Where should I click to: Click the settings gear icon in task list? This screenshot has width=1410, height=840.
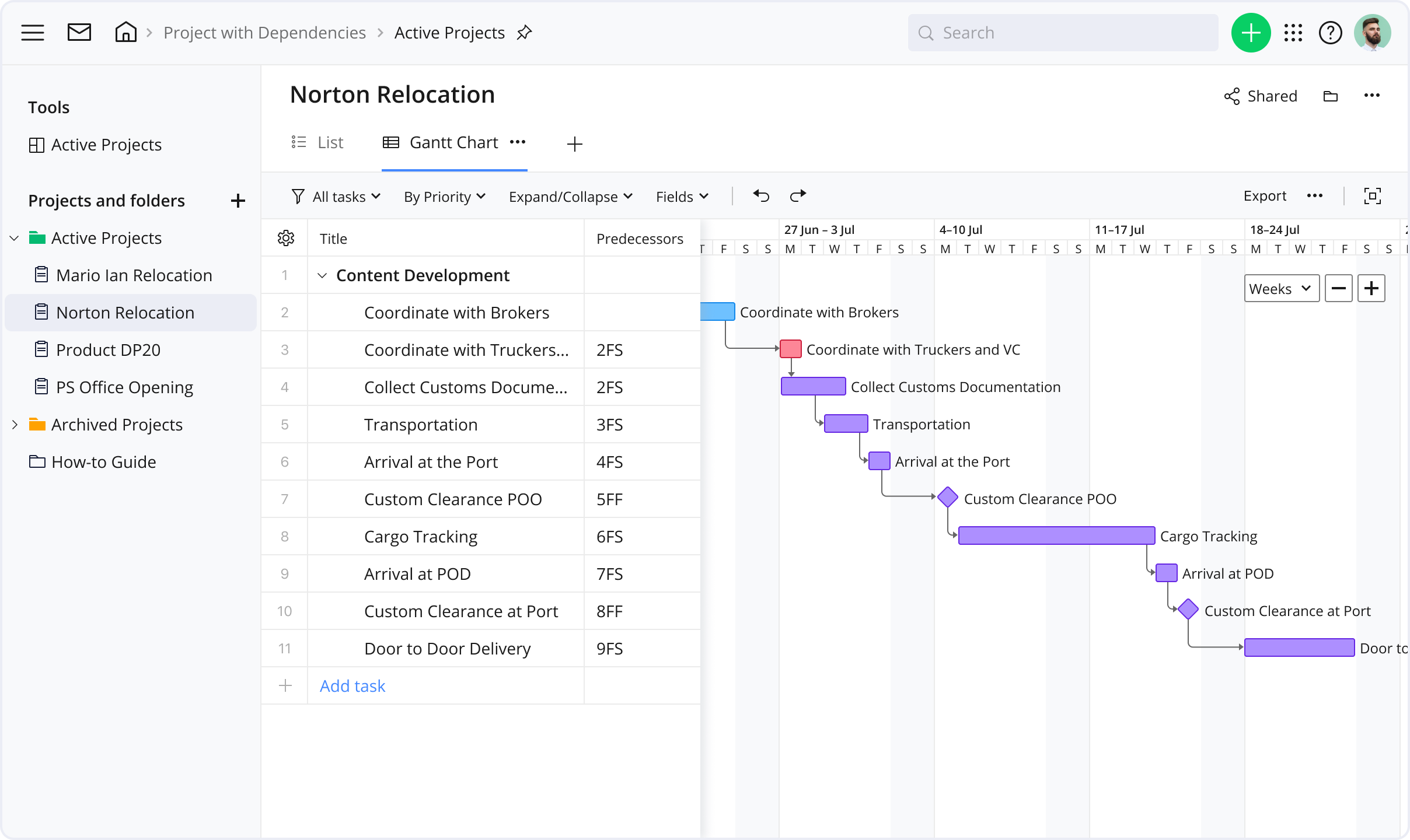285,238
